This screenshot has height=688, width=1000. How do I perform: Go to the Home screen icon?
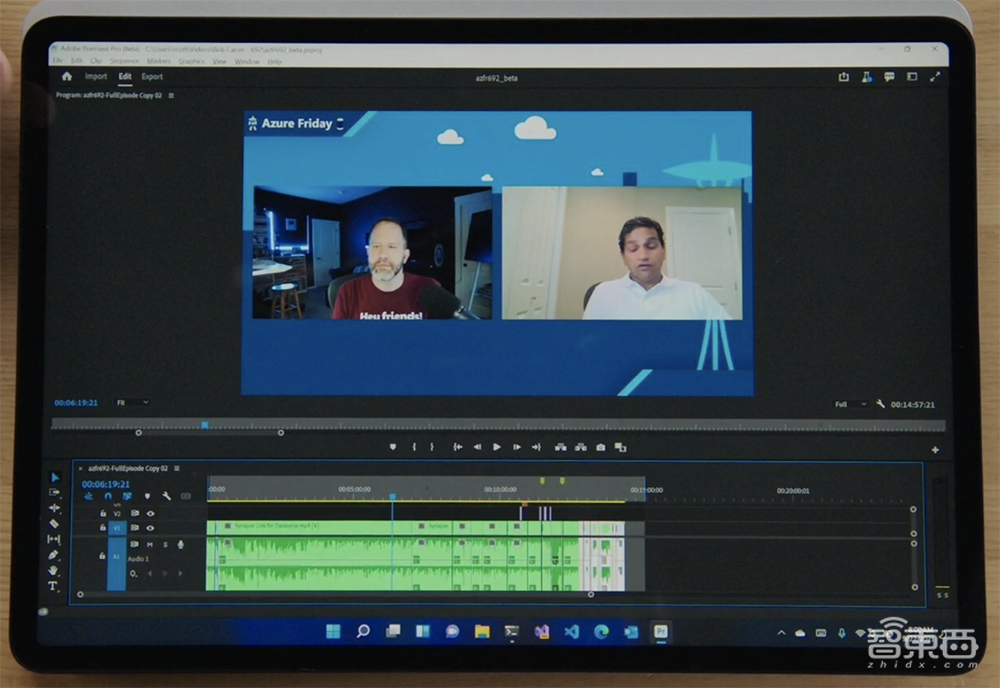coord(66,76)
